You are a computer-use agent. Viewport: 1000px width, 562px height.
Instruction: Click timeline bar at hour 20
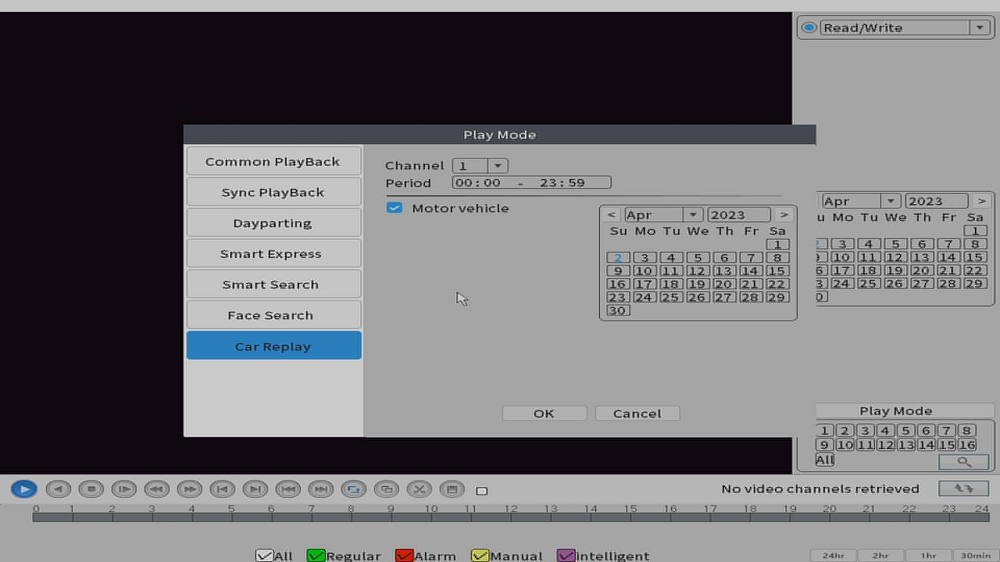[x=830, y=517]
